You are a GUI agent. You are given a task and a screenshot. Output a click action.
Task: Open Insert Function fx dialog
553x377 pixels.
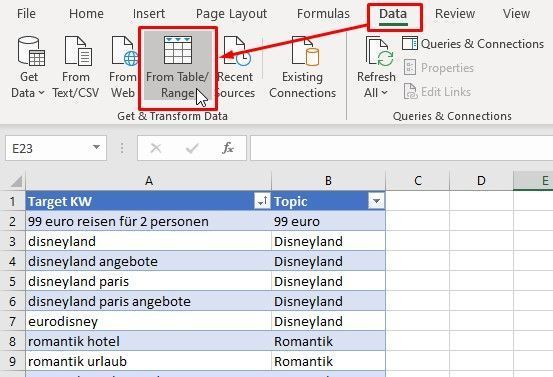click(227, 148)
